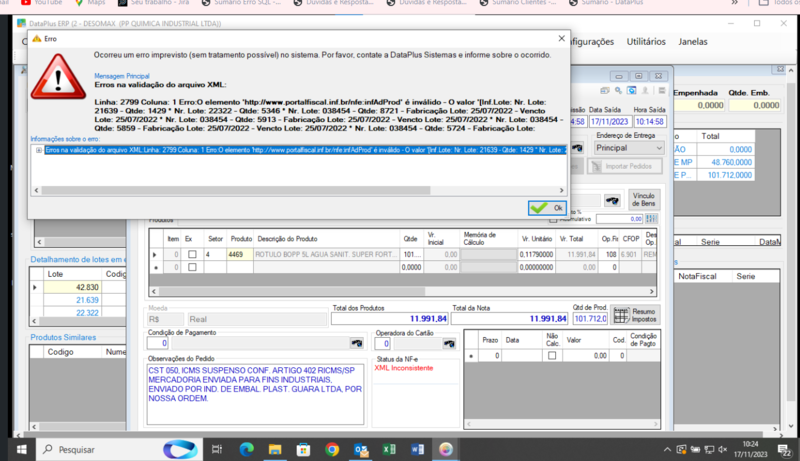
Task: Open the Endereço de Entrega Principal dropdown
Action: tap(629, 148)
